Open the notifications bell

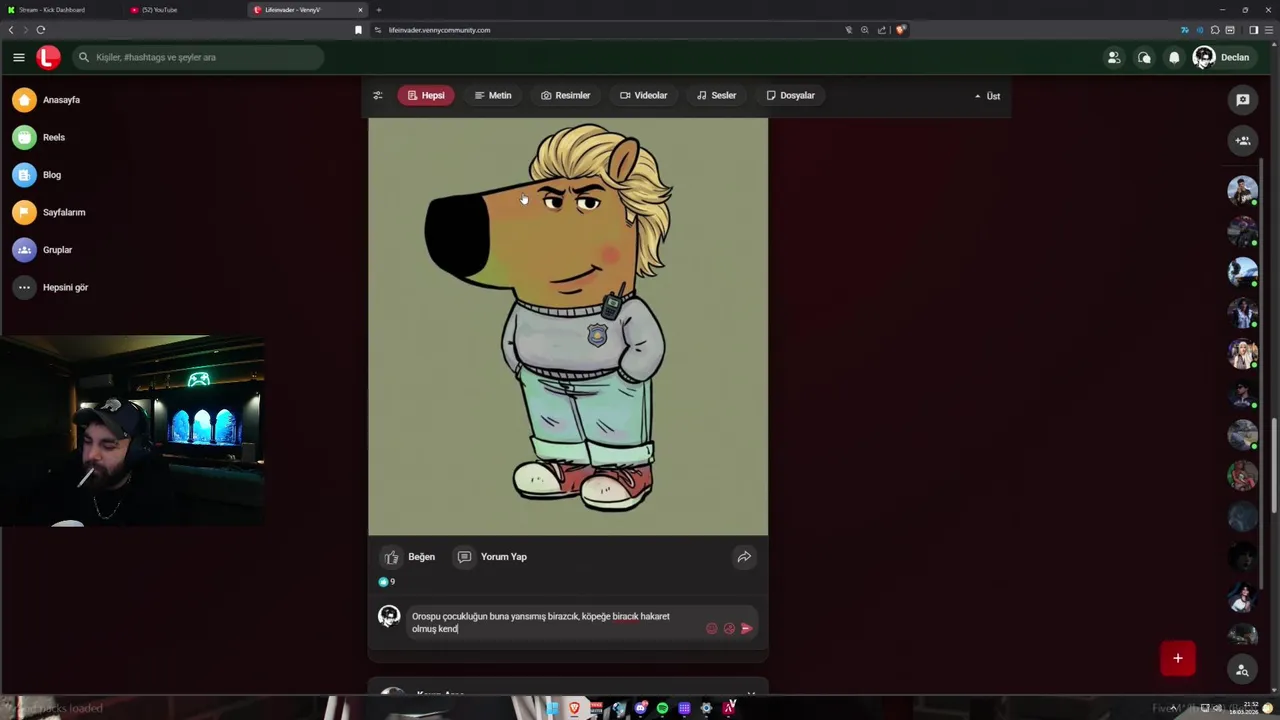tap(1174, 57)
